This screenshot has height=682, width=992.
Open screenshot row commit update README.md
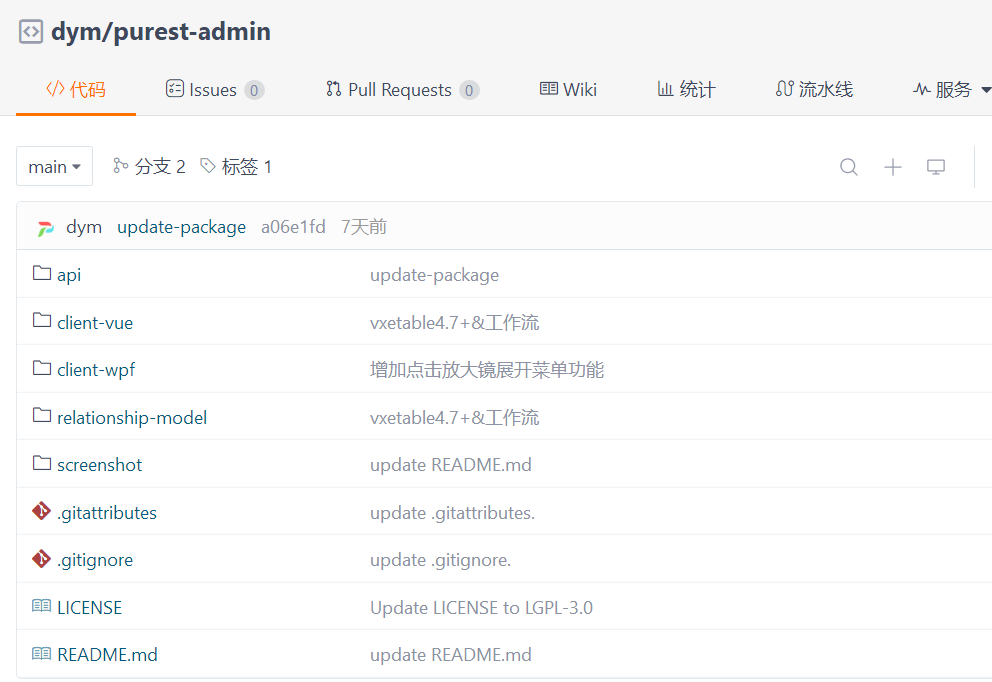[451, 465]
